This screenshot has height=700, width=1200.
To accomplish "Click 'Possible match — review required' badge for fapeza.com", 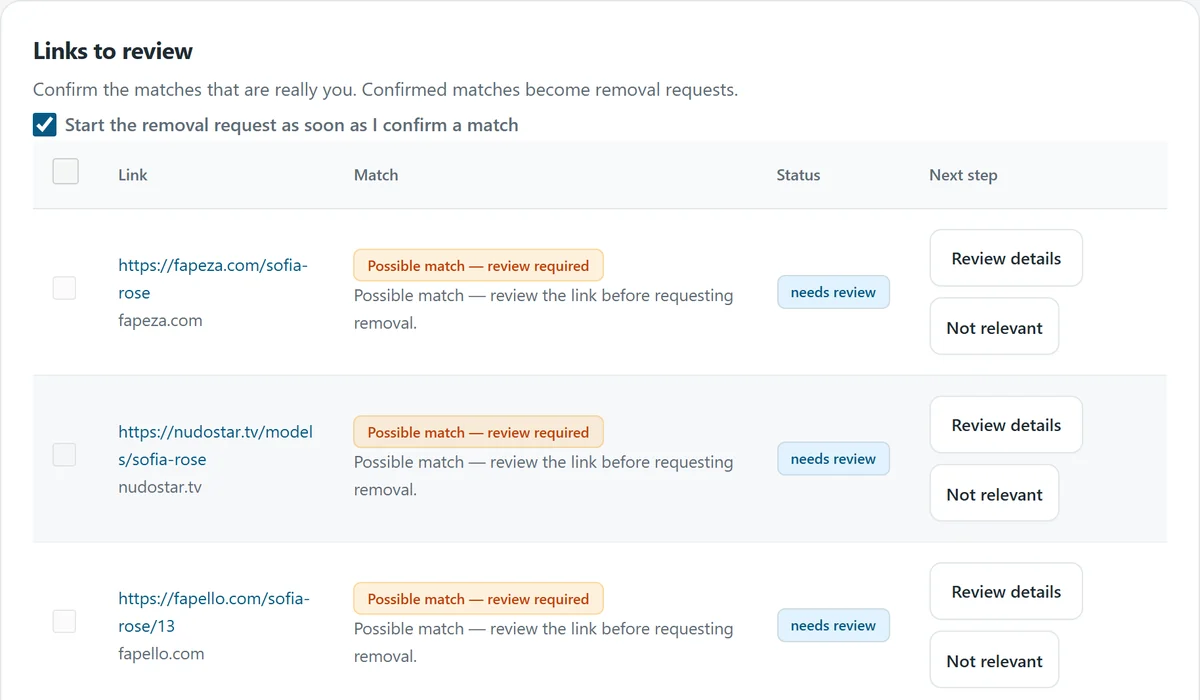I will pos(478,266).
